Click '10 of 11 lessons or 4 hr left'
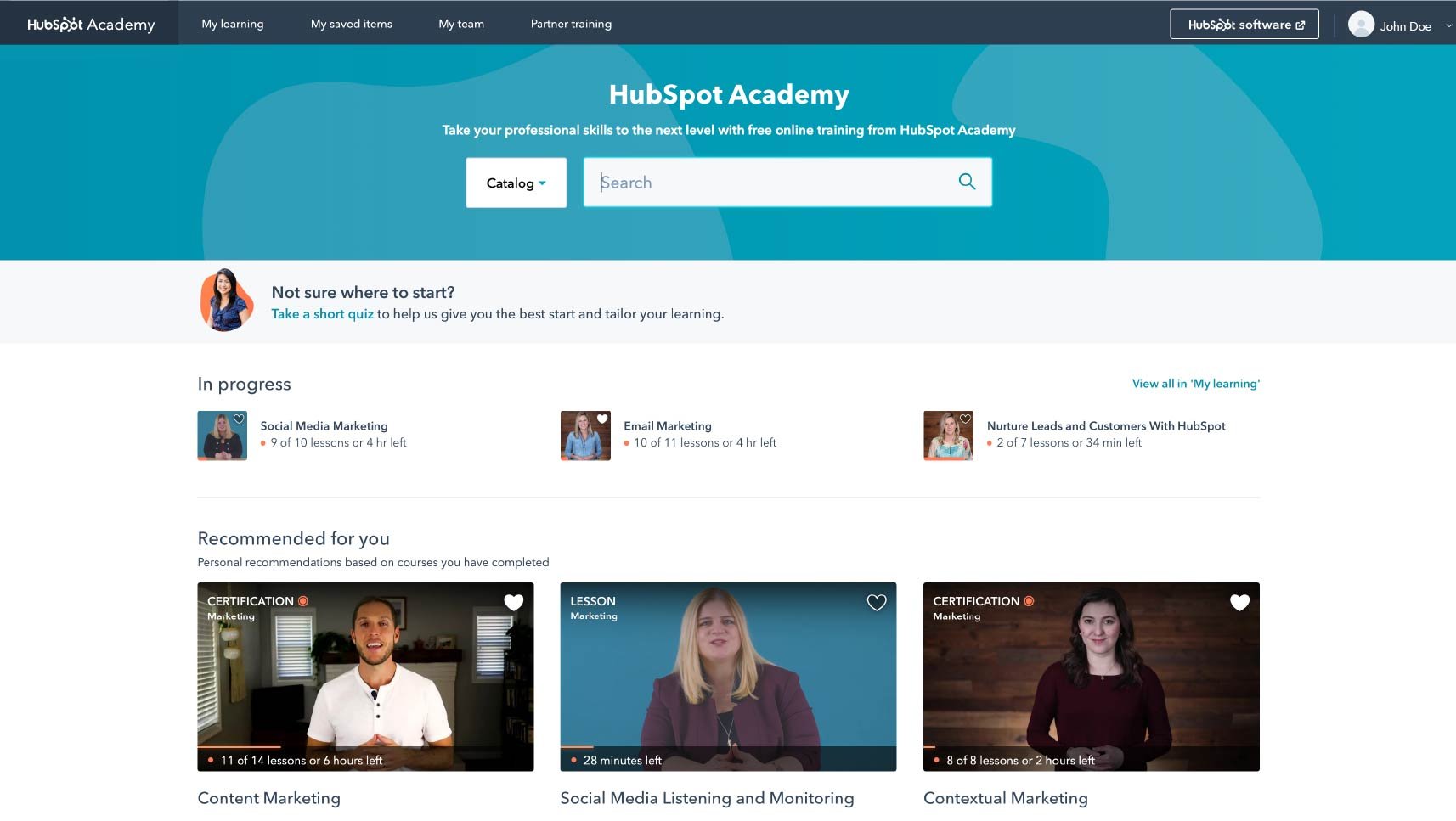 (x=705, y=443)
